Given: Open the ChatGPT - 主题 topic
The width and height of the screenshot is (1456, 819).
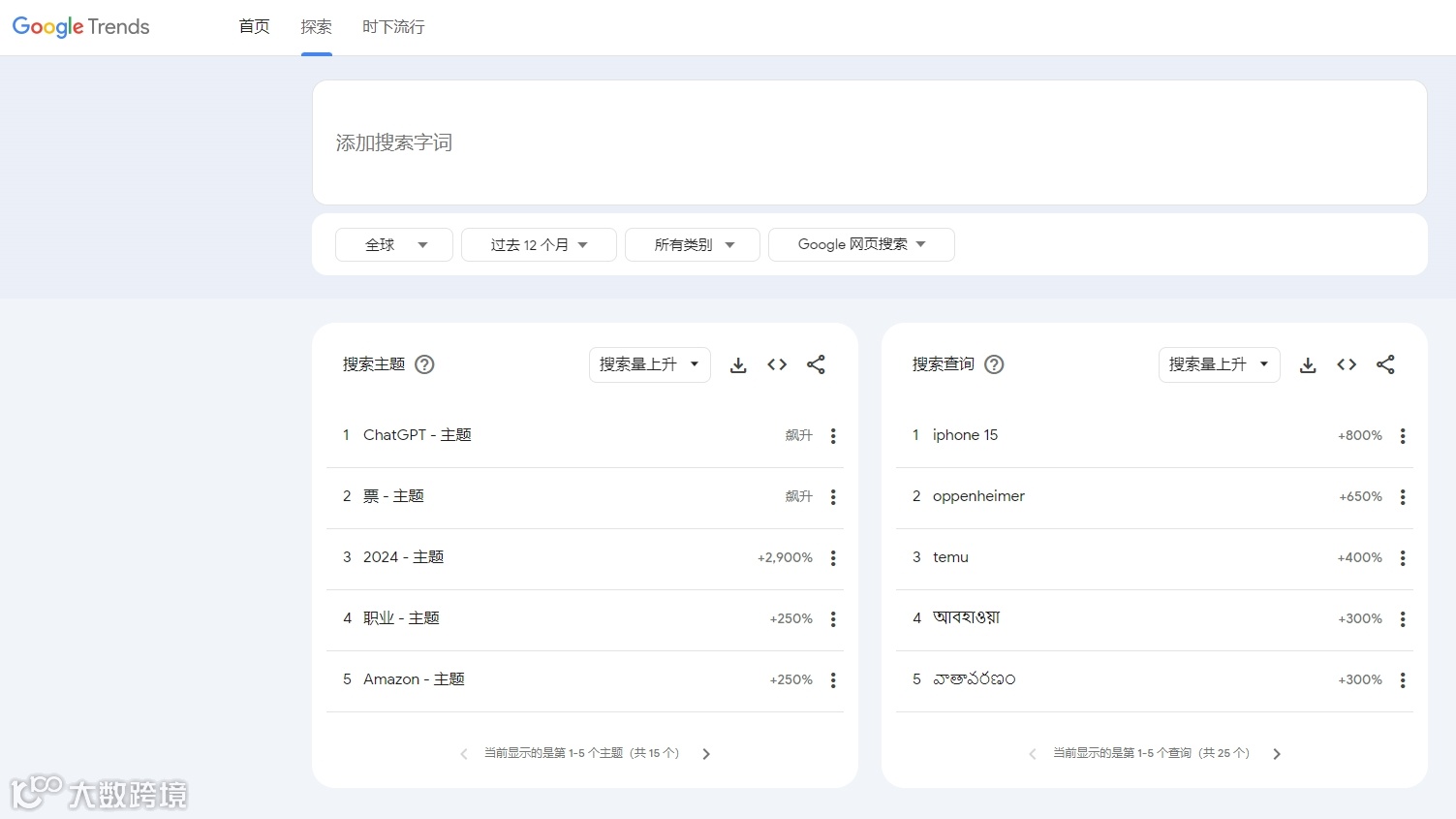Looking at the screenshot, I should (x=418, y=435).
